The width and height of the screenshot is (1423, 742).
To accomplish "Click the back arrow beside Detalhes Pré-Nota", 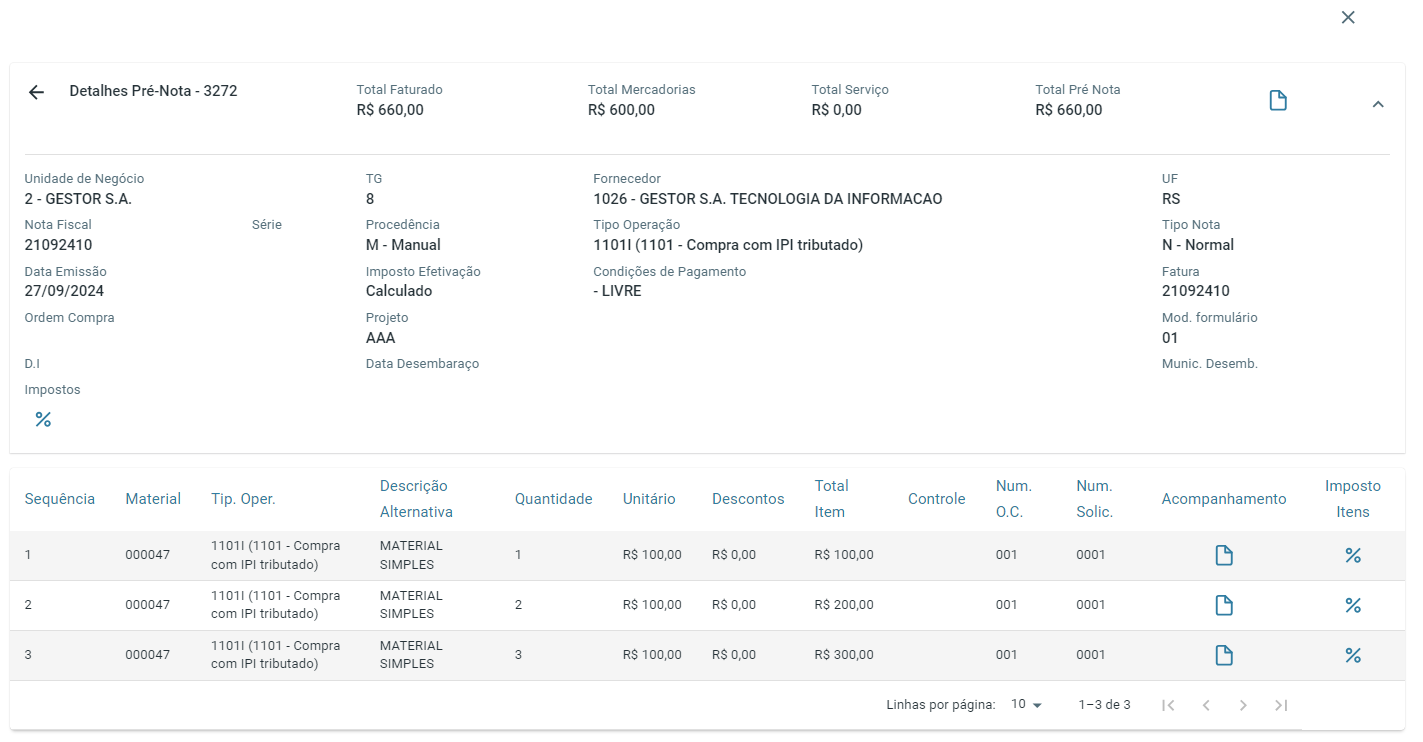I will [36, 92].
